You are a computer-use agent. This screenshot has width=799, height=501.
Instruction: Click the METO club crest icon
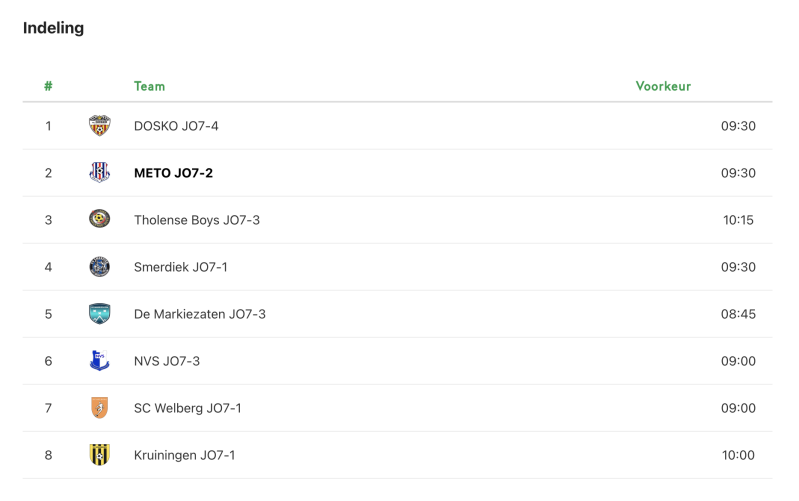[99, 173]
